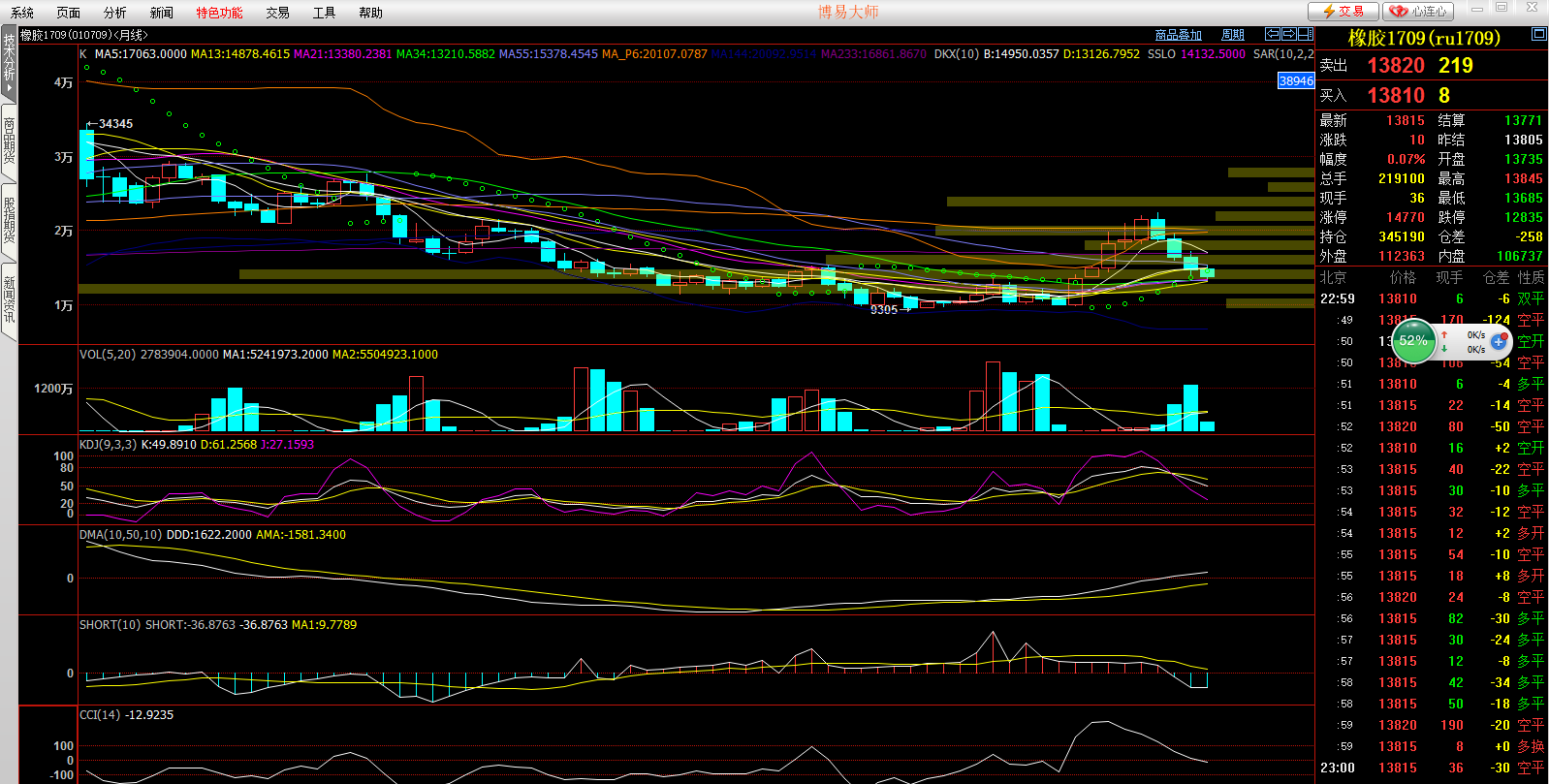Click the 总手 value 219100

tap(1402, 178)
